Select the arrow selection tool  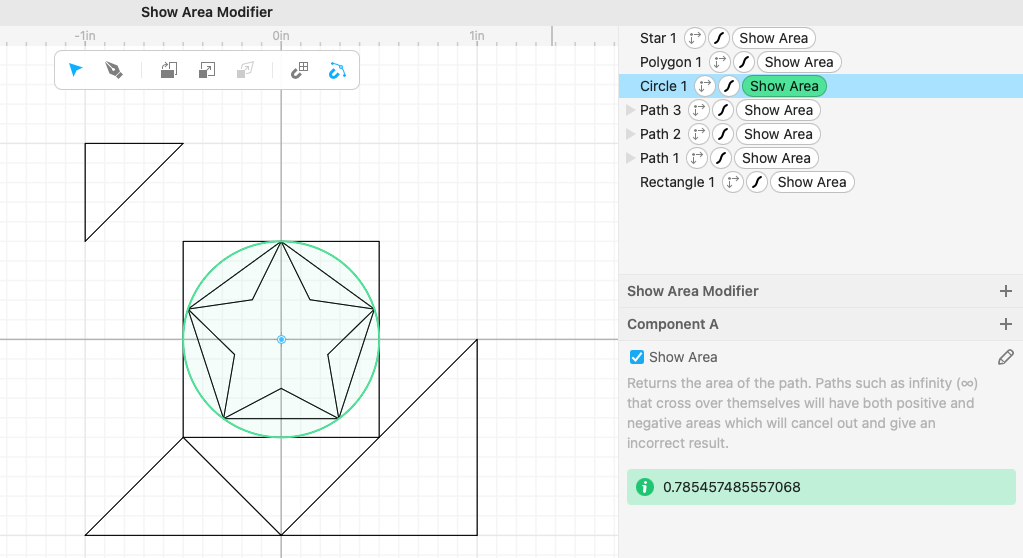[x=76, y=70]
